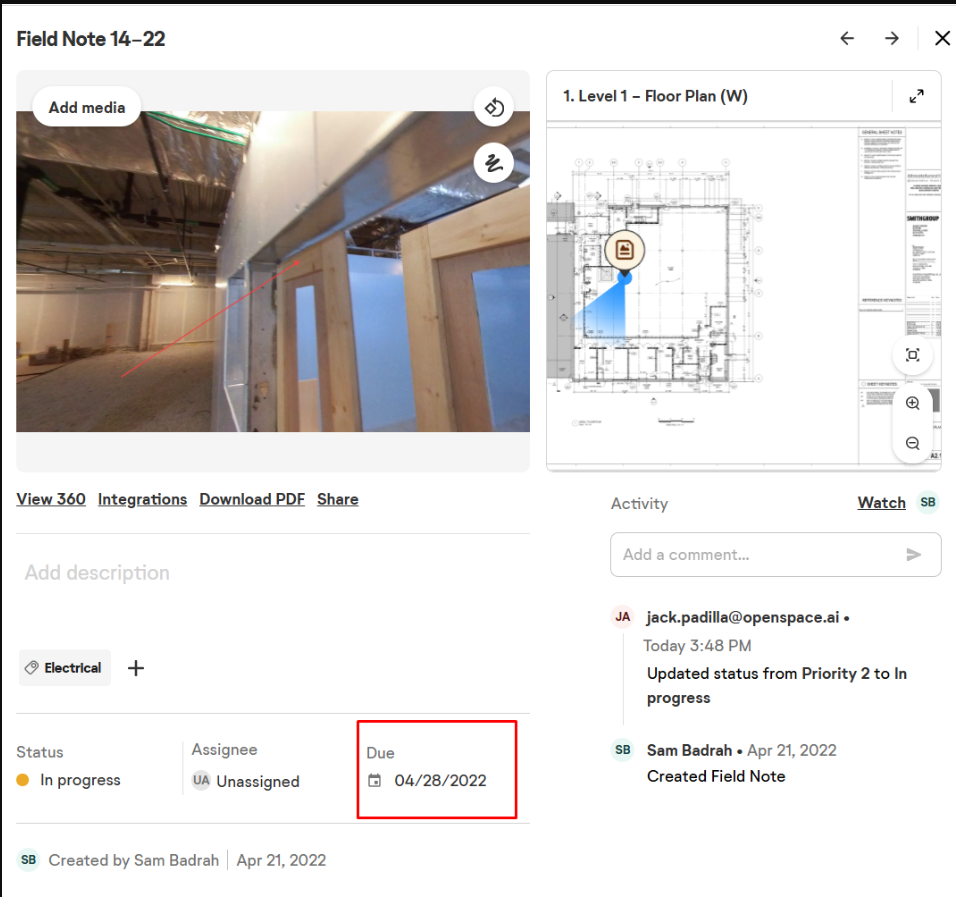Open the In progress status dropdown

coord(69,780)
